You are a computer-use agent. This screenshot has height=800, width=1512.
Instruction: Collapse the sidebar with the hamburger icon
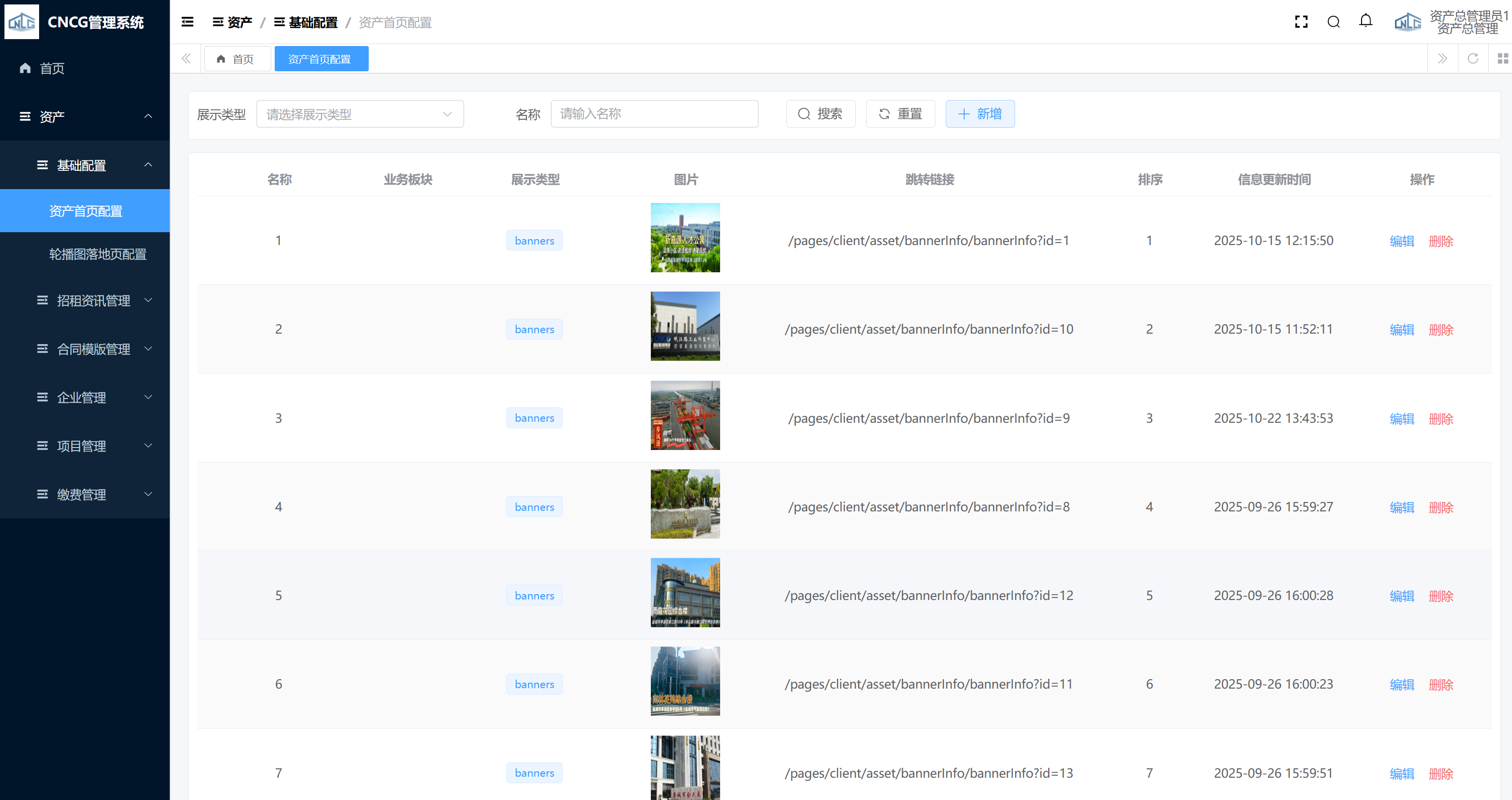point(187,22)
